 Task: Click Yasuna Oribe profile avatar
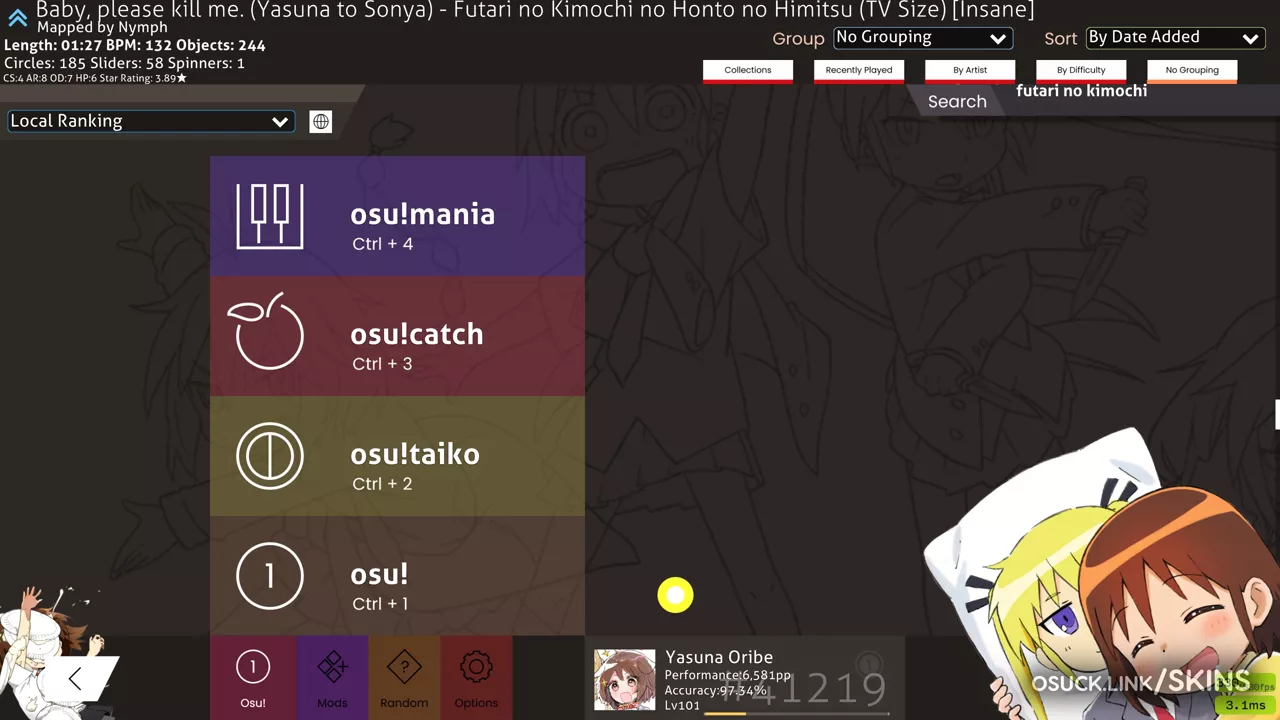click(x=624, y=680)
